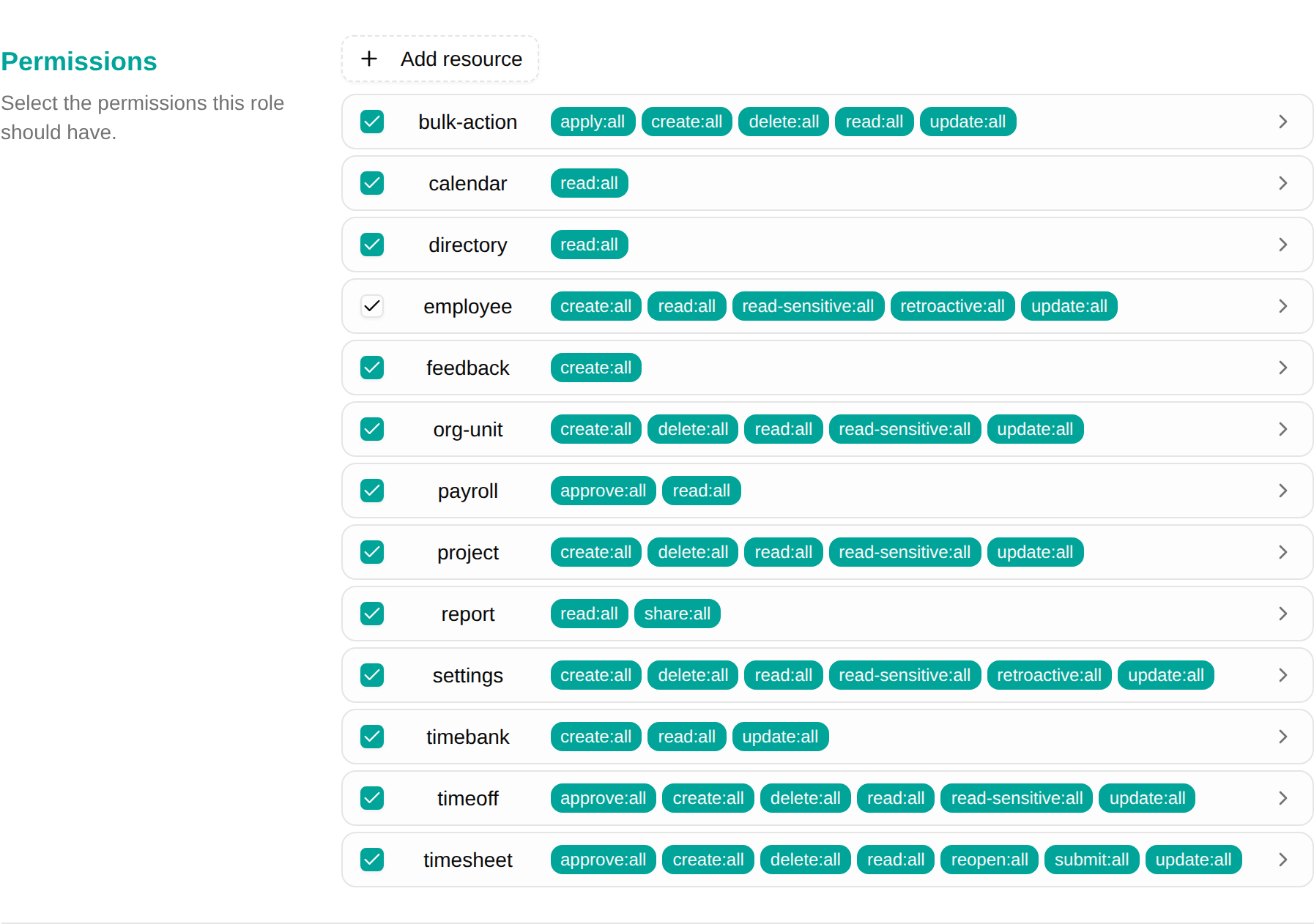1314x924 pixels.
Task: Expand the project row chevron
Action: [x=1283, y=552]
